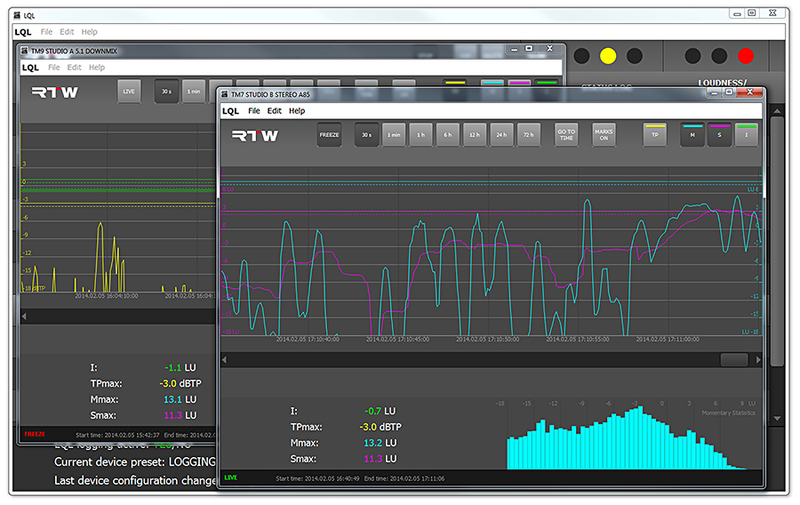Switch TM7 graph to 24 h view

[502, 134]
